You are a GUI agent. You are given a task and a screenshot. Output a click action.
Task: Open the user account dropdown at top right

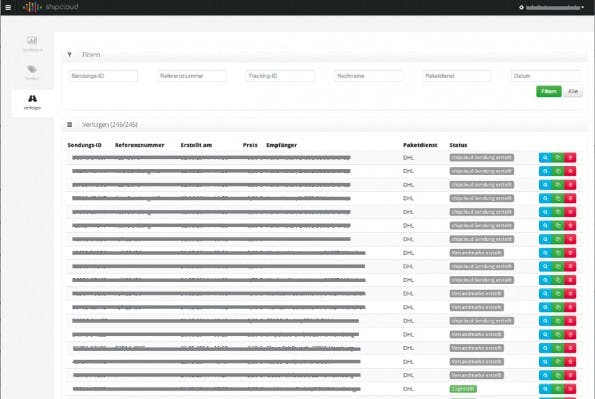click(552, 7)
